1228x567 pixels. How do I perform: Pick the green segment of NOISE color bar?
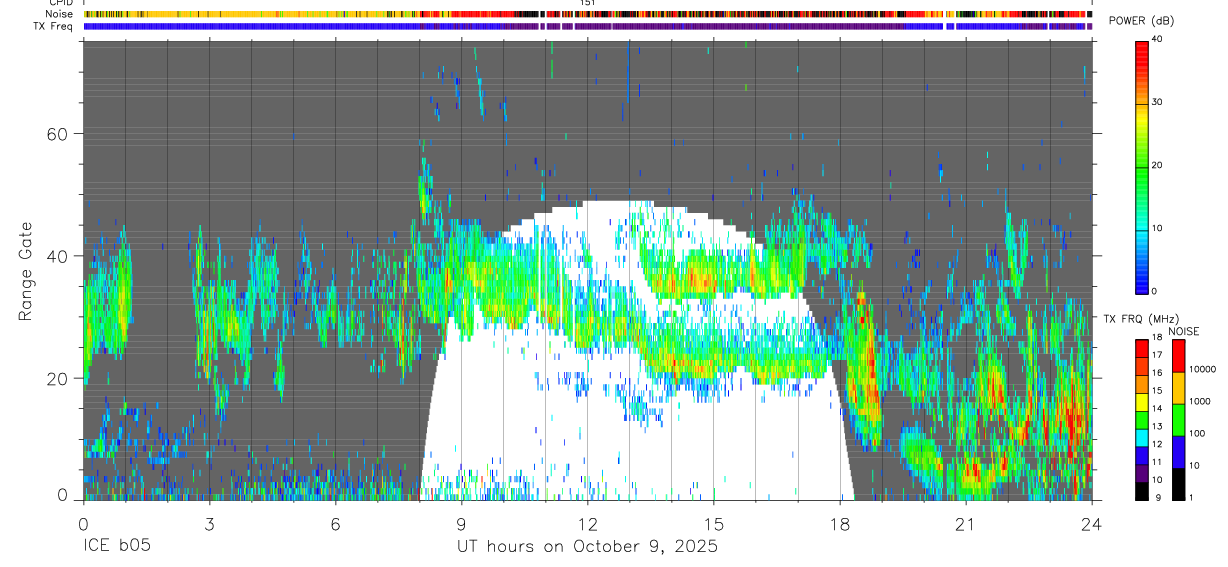[x=1177, y=420]
